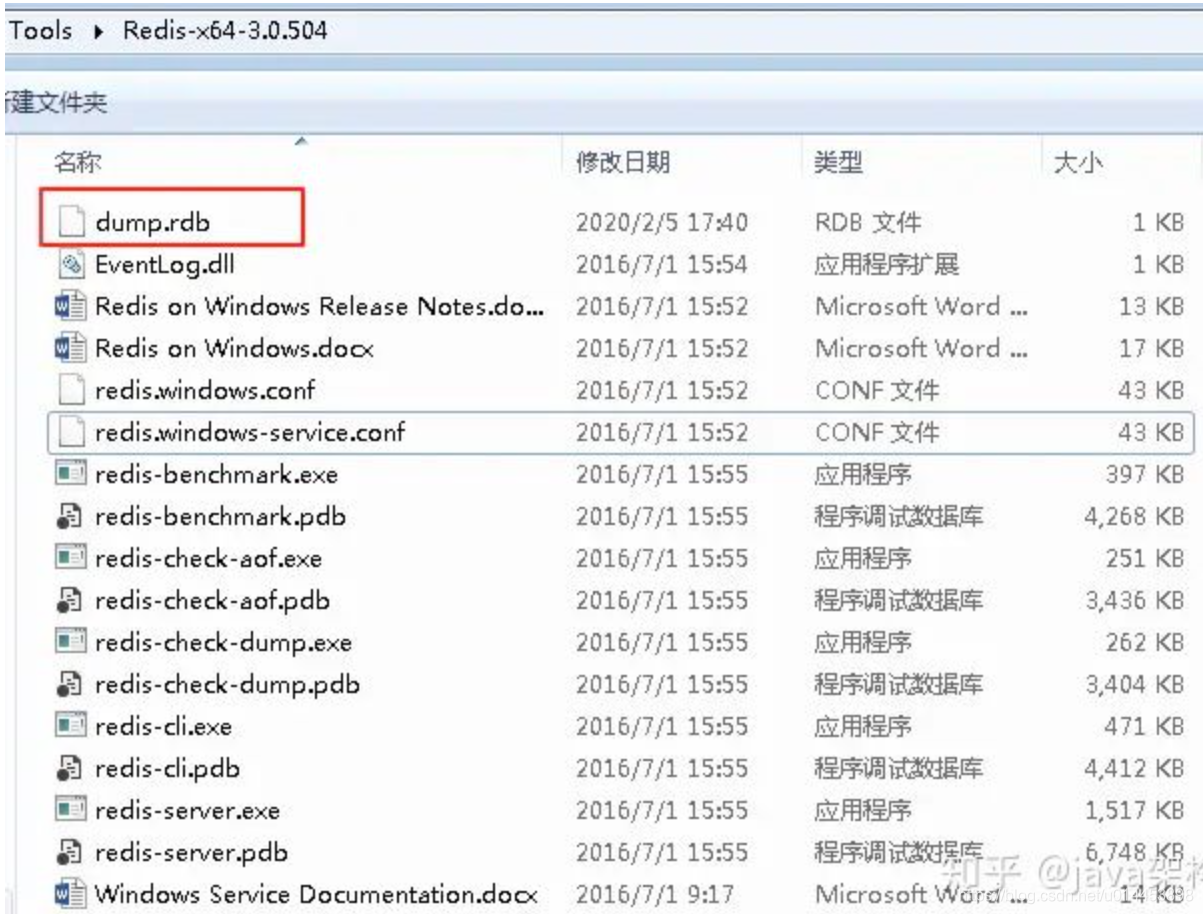The width and height of the screenshot is (1203, 914).
Task: Click the redis-benchmark.exe application icon
Action: point(70,474)
